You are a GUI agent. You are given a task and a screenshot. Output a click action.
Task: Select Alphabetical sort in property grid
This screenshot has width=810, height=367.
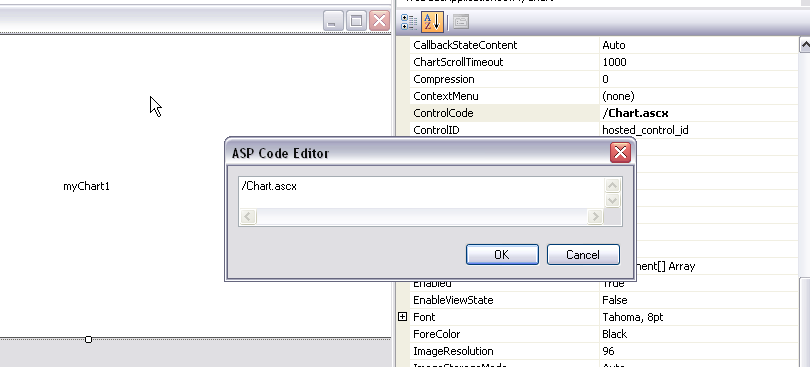click(x=432, y=22)
